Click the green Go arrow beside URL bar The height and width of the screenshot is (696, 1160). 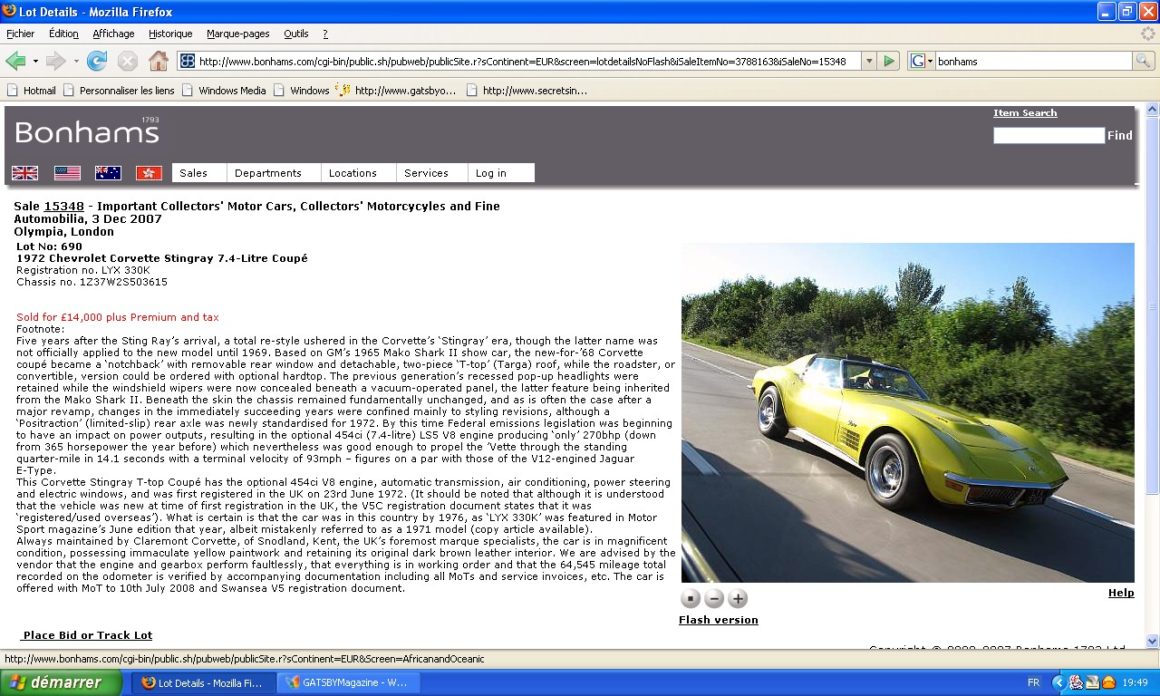click(890, 61)
